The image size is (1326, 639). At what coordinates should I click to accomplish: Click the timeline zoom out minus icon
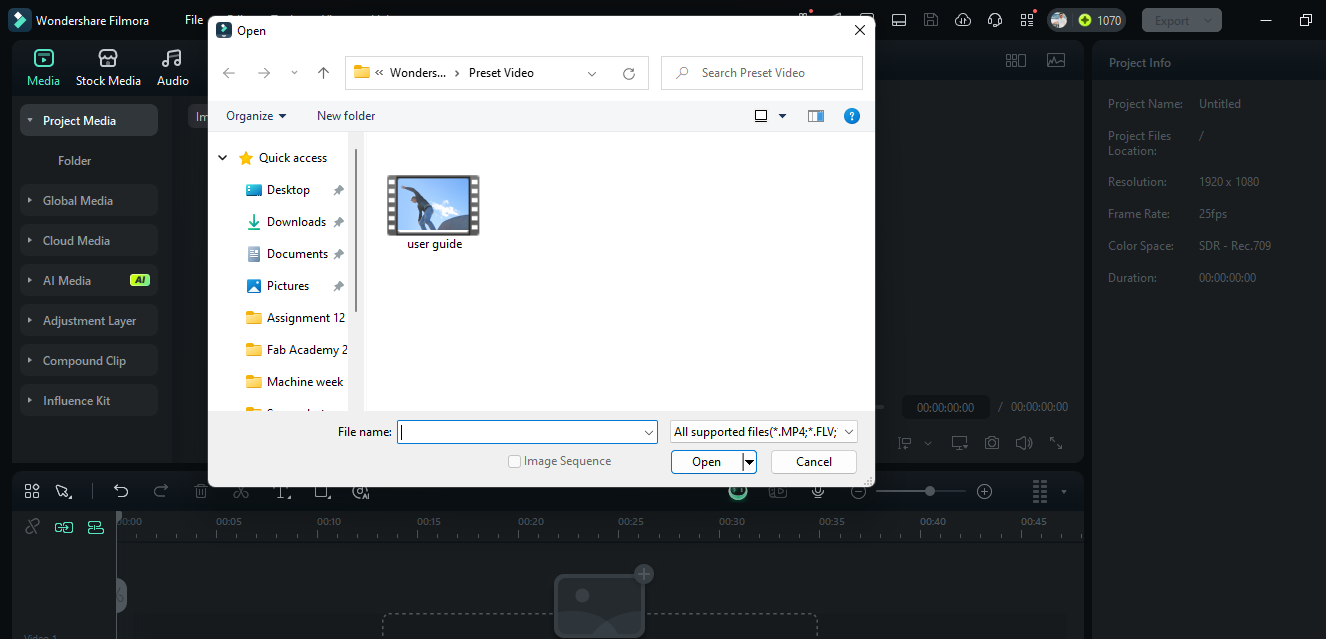pos(858,491)
